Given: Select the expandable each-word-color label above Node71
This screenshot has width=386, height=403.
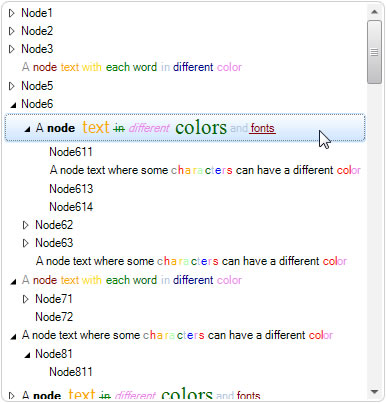Looking at the screenshot, I should coord(132,280).
